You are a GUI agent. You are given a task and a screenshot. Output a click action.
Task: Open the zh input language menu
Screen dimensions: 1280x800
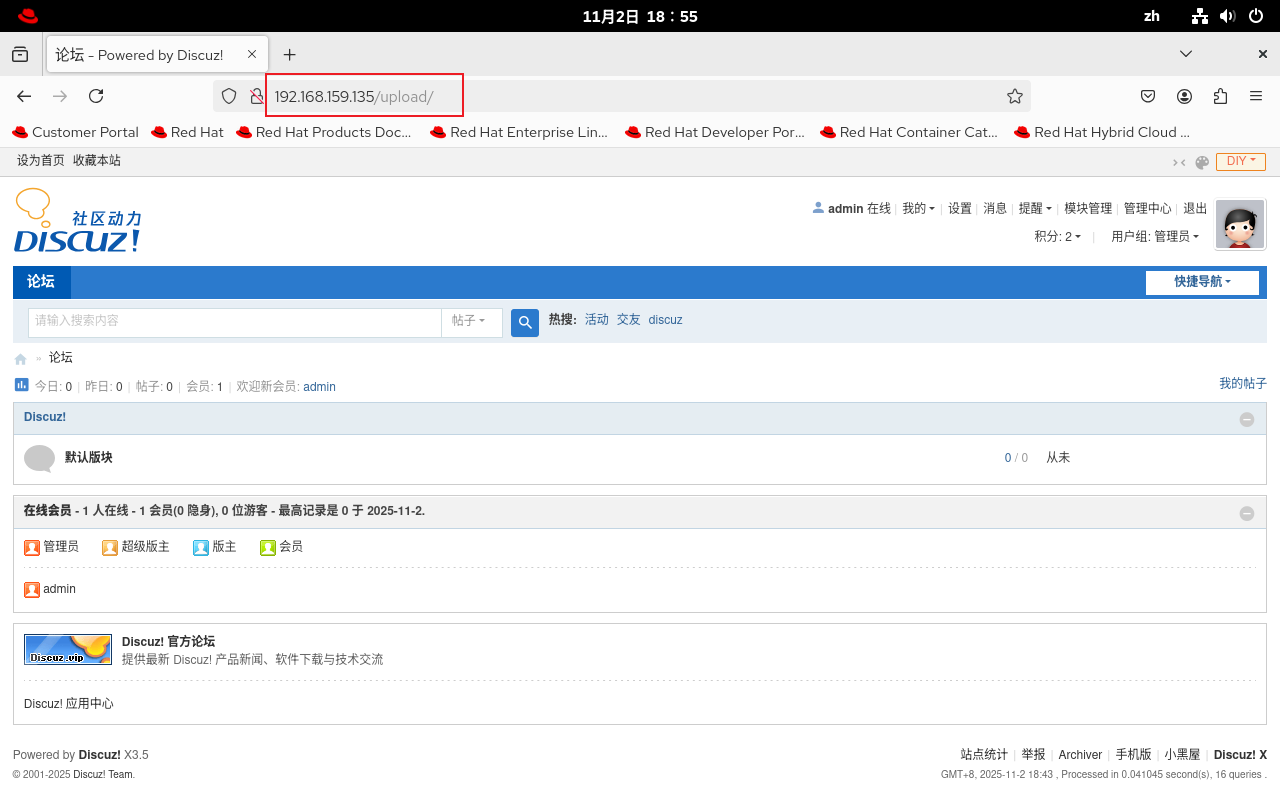1152,16
